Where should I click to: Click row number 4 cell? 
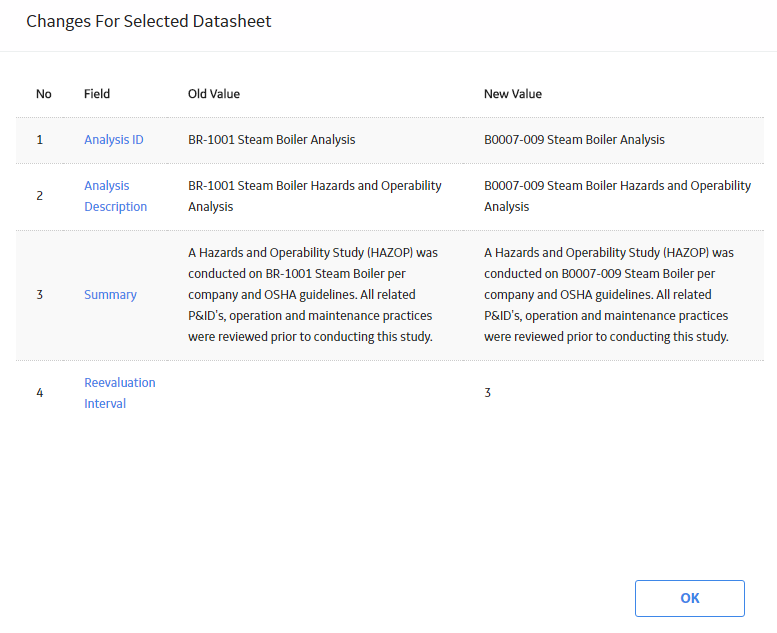40,393
